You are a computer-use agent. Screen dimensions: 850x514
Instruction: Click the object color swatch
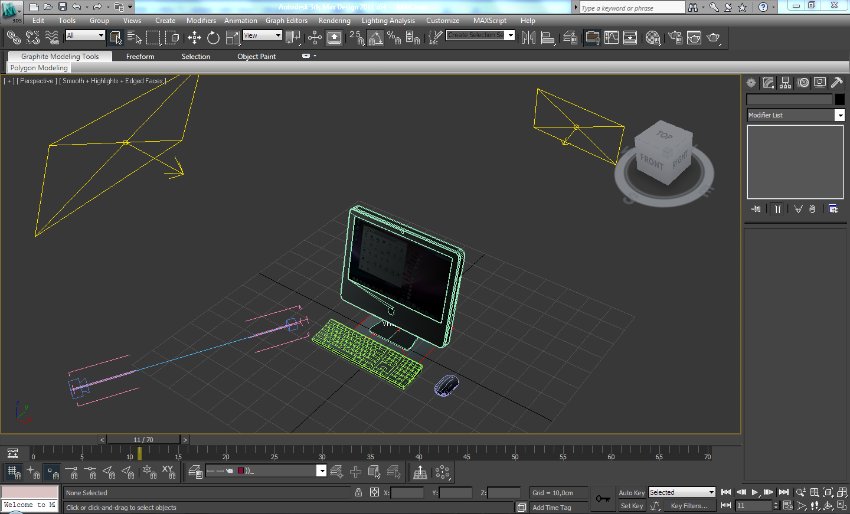840,99
